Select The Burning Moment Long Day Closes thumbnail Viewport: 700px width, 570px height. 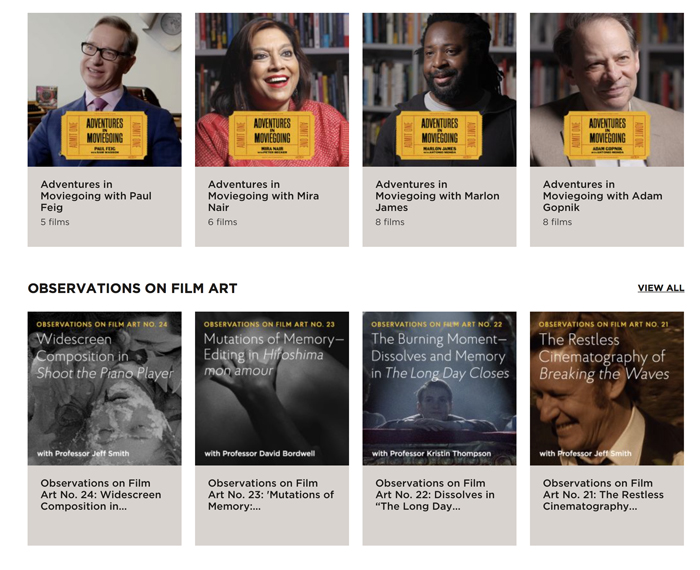point(439,388)
